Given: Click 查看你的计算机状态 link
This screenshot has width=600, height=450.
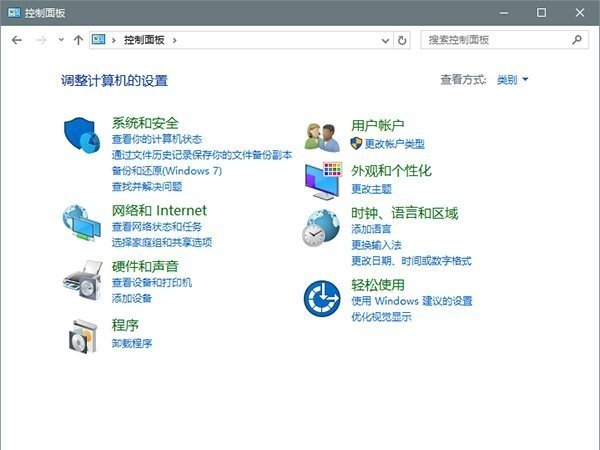Looking at the screenshot, I should click(157, 139).
